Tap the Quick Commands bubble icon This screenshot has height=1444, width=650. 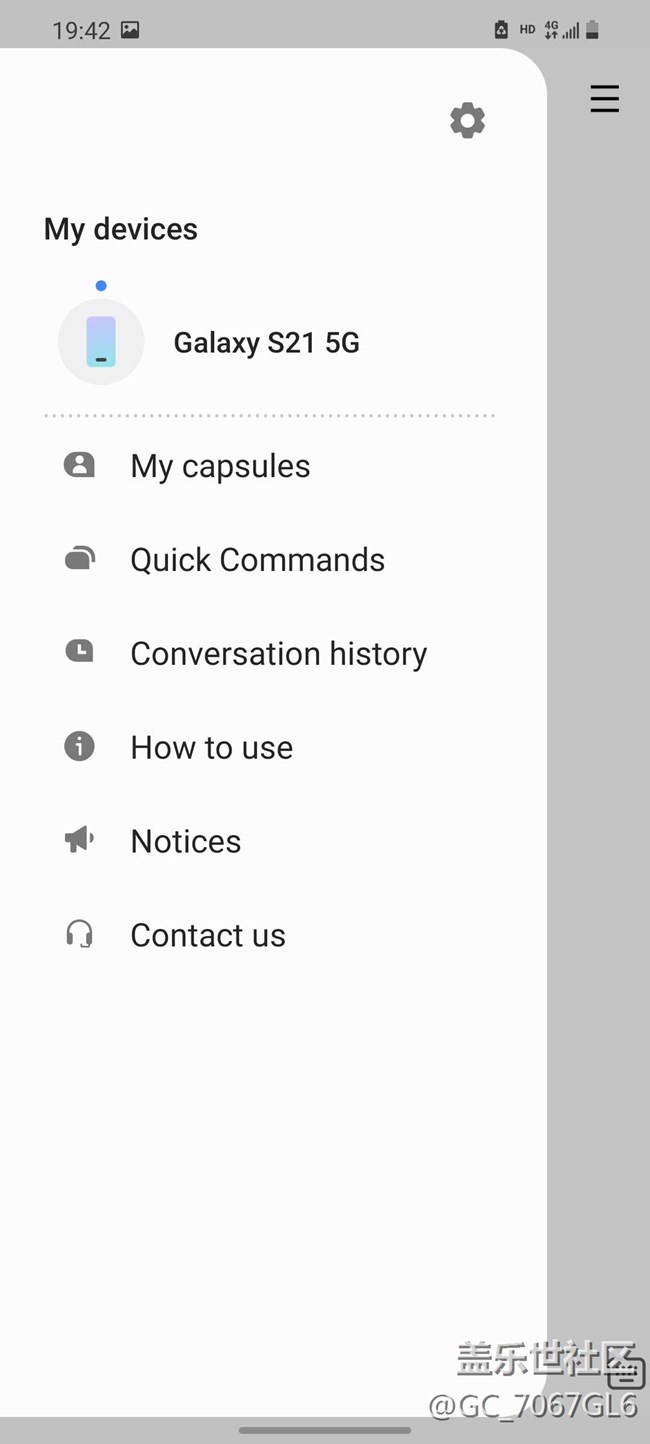(79, 559)
